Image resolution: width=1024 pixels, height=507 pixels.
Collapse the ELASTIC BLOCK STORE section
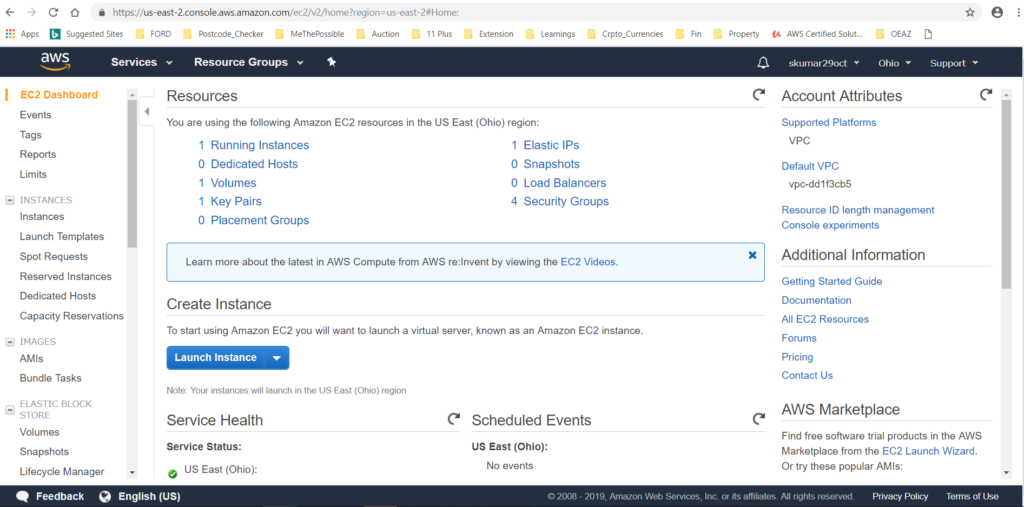(10, 410)
